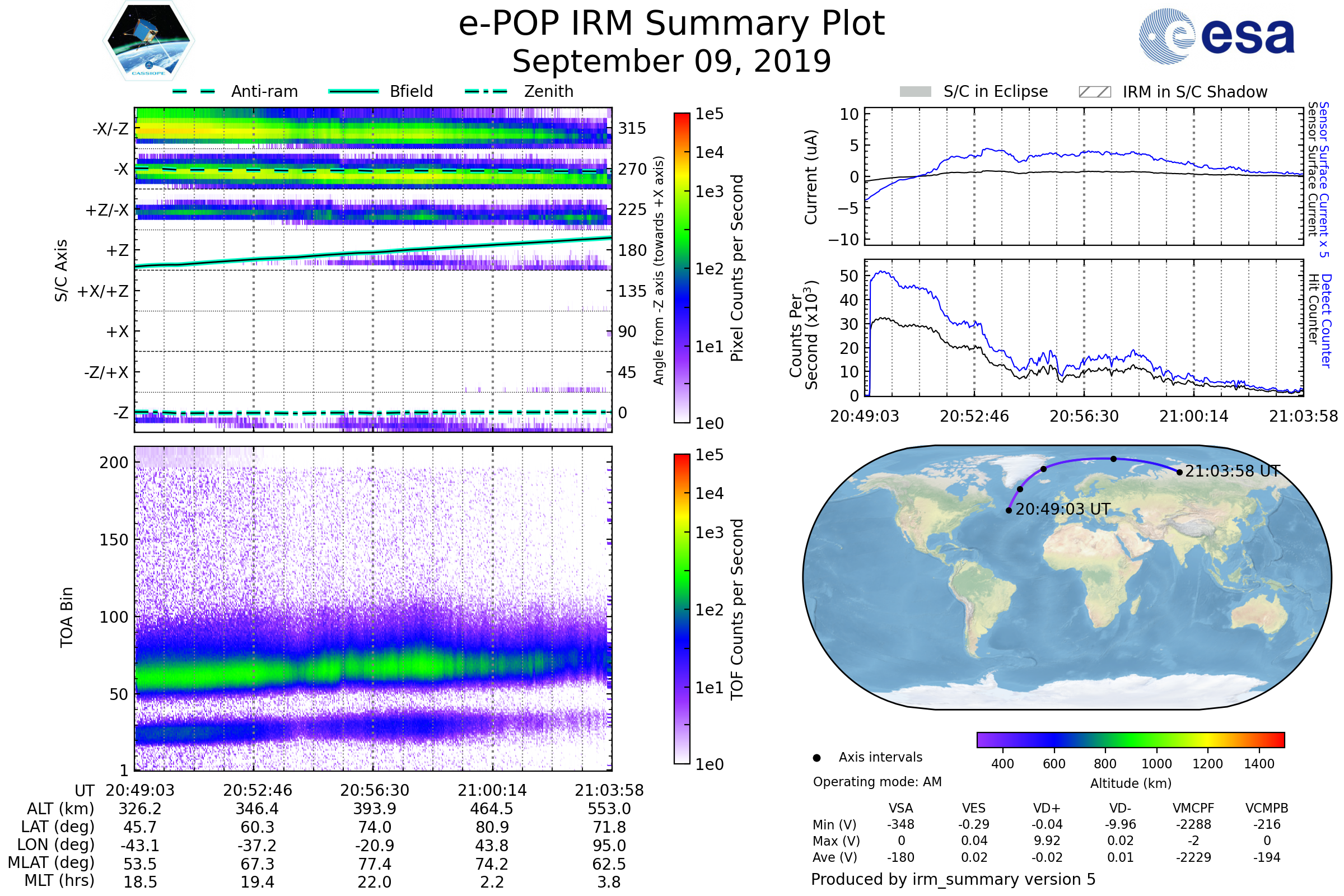
Task: Click the 21:03:58 UT endpoint on map
Action: tap(1179, 472)
